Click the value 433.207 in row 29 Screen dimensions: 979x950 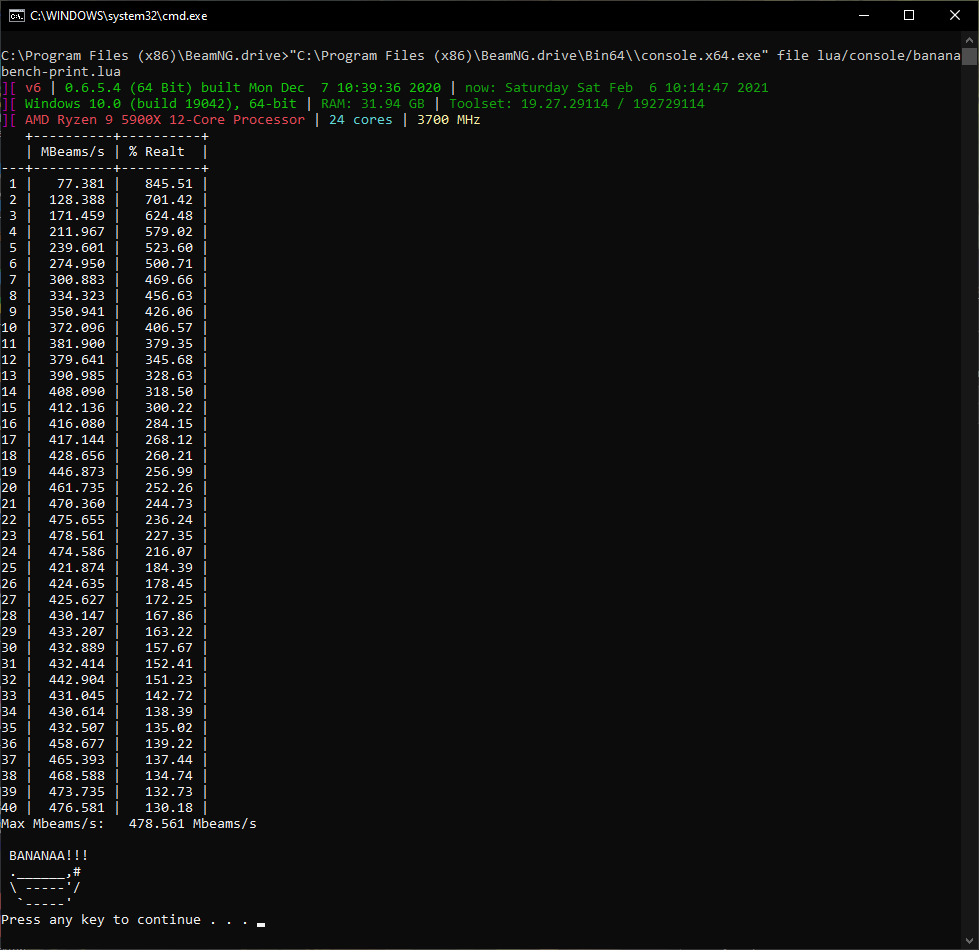[77, 632]
